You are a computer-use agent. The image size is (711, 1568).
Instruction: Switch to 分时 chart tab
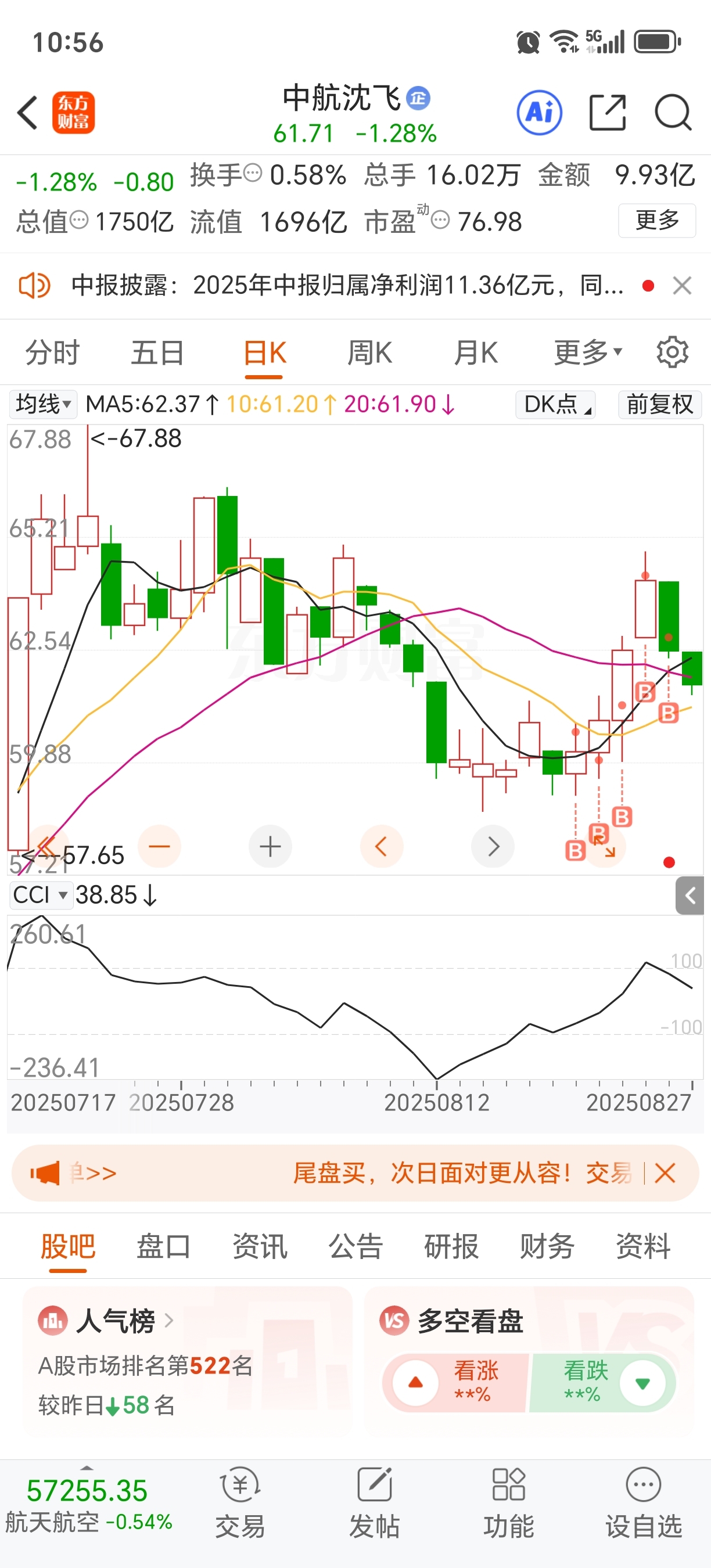click(52, 353)
